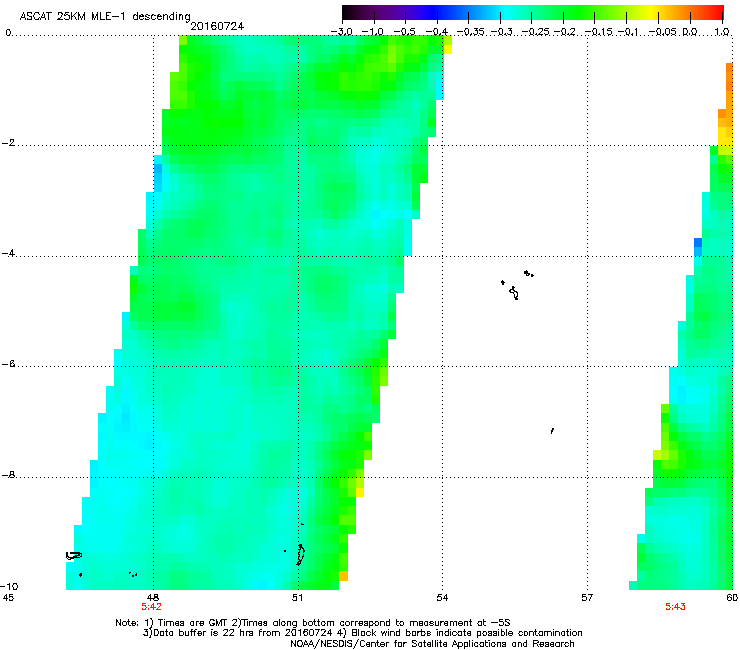
Task: Click the red time stamp '5:43'
Action: 675,607
